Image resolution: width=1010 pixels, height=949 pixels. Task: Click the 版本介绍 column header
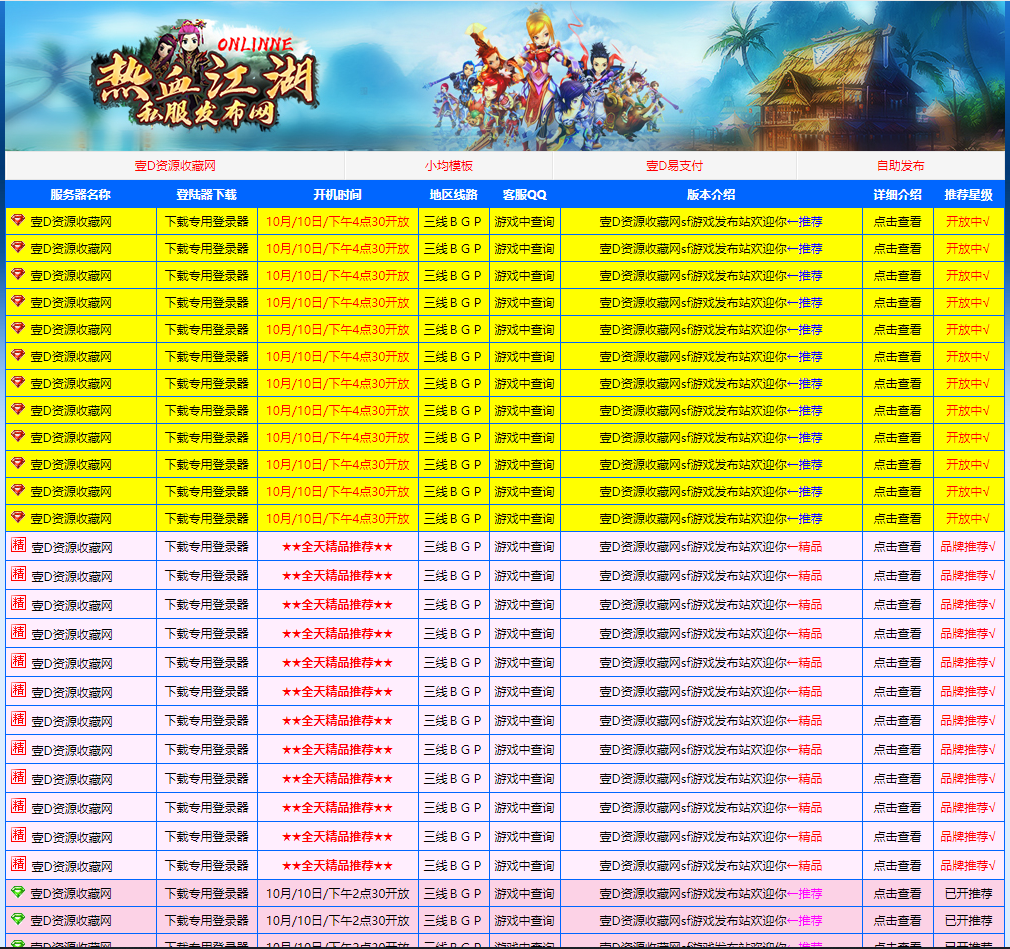(711, 195)
